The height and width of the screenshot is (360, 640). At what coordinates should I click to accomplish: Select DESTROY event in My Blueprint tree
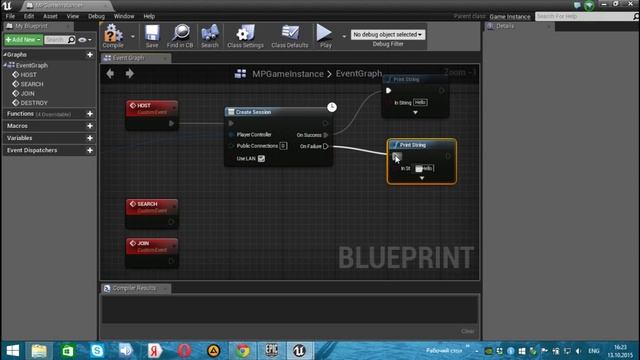click(x=34, y=103)
